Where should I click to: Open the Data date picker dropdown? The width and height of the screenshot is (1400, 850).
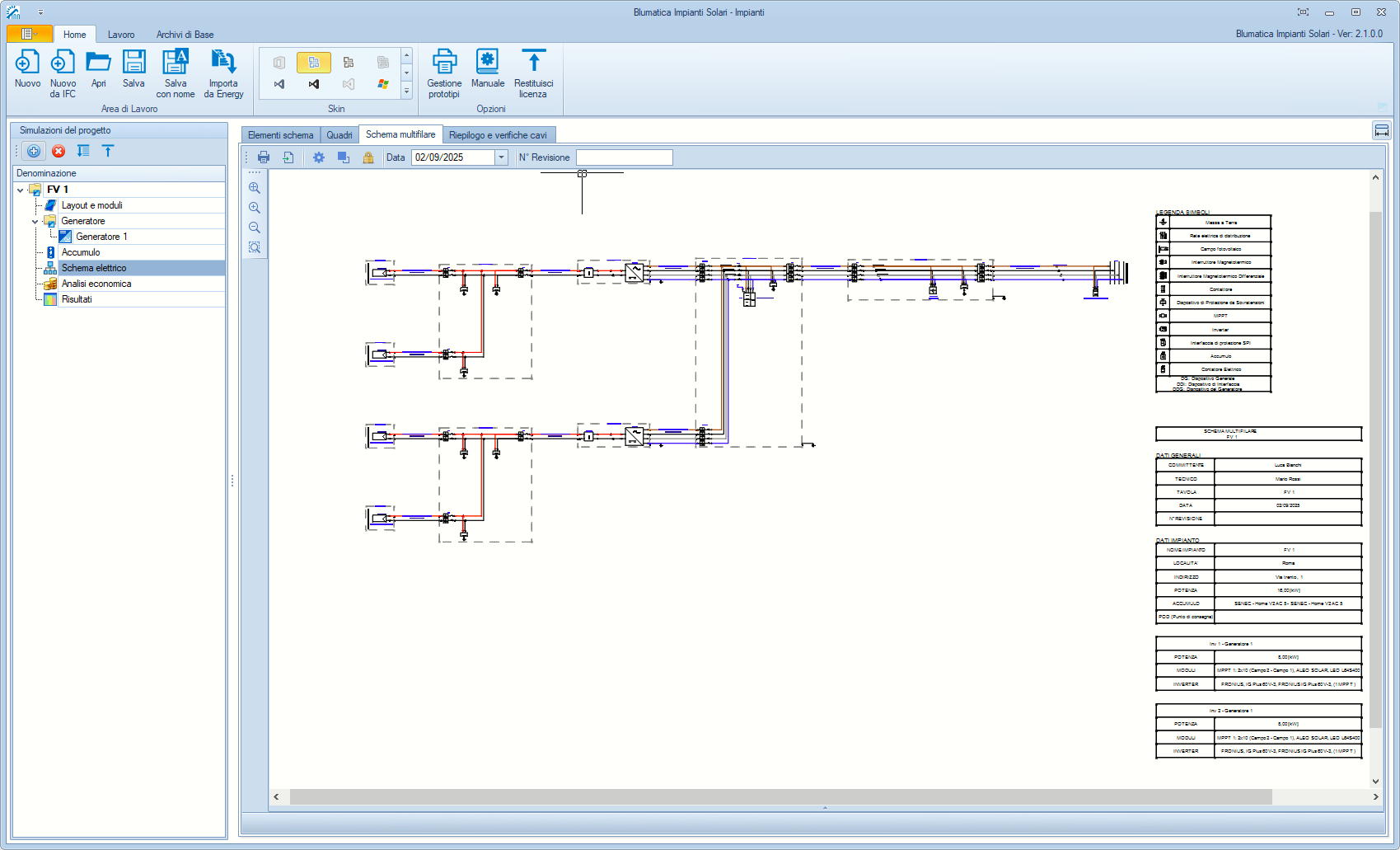tap(501, 157)
